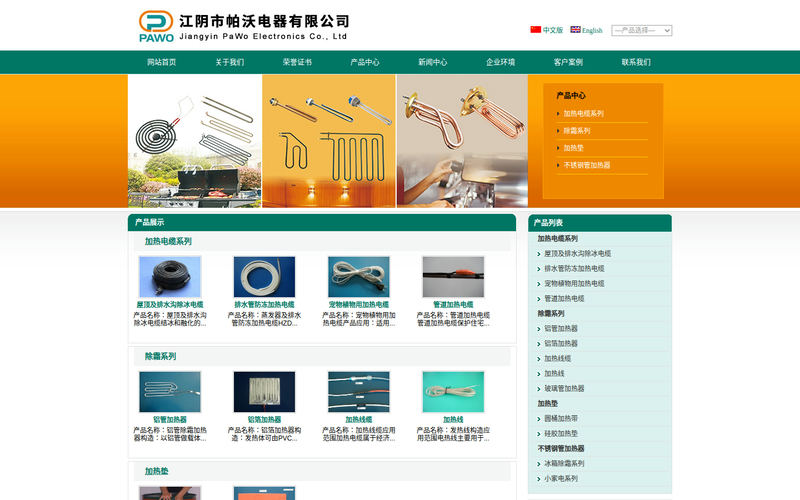The height and width of the screenshot is (500, 800).
Task: Select 铝箔加热器 in 产品列表 sidebar
Action: (561, 343)
